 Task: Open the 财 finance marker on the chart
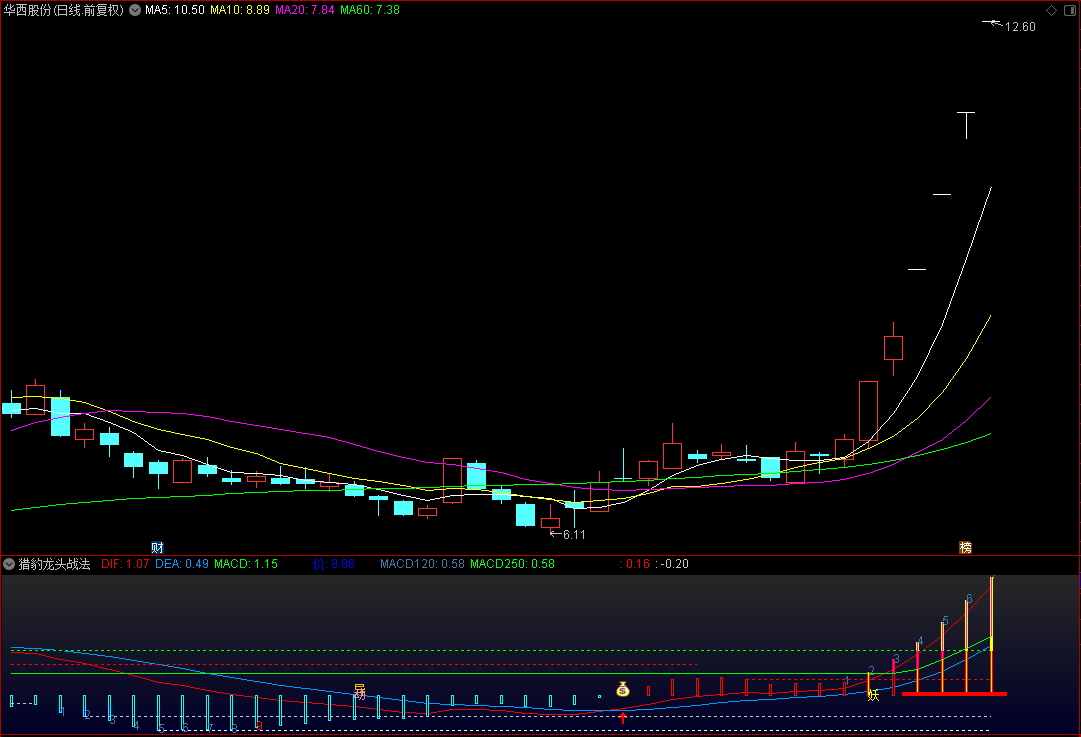point(157,548)
